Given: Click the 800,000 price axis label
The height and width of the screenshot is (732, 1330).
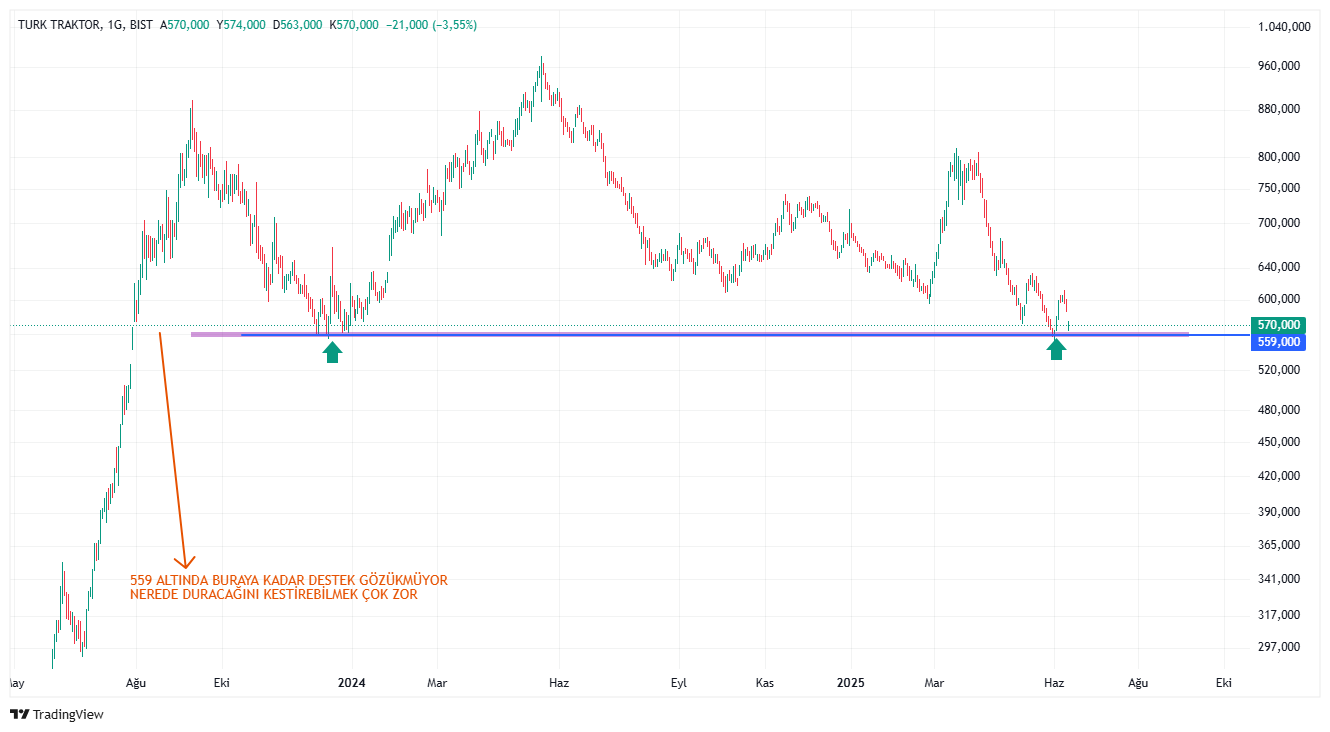Looking at the screenshot, I should point(1279,157).
